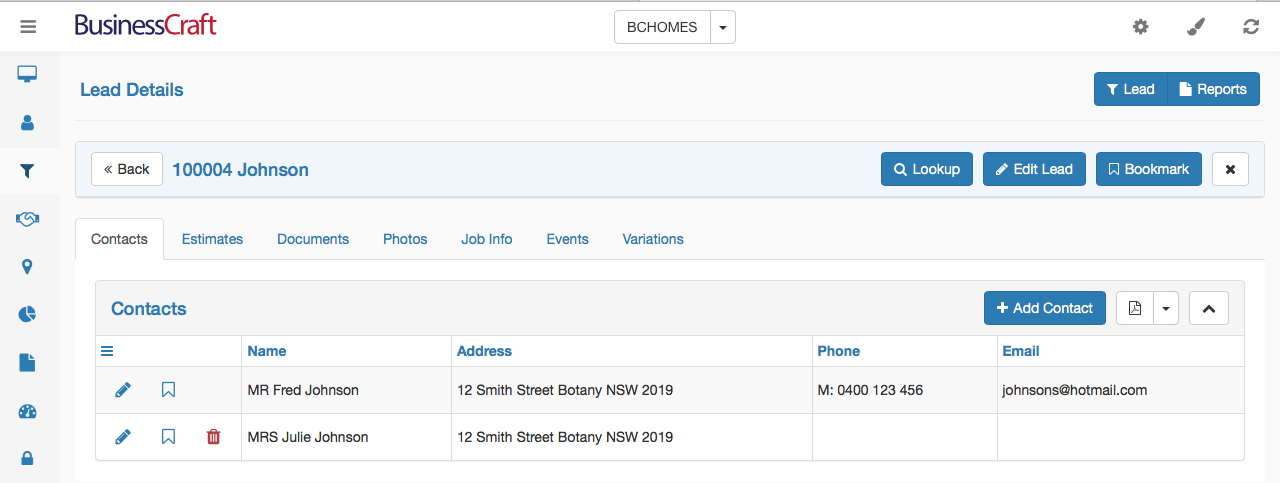This screenshot has width=1280, height=483.
Task: Edit the MR Fred Johnson contact
Action: point(123,390)
